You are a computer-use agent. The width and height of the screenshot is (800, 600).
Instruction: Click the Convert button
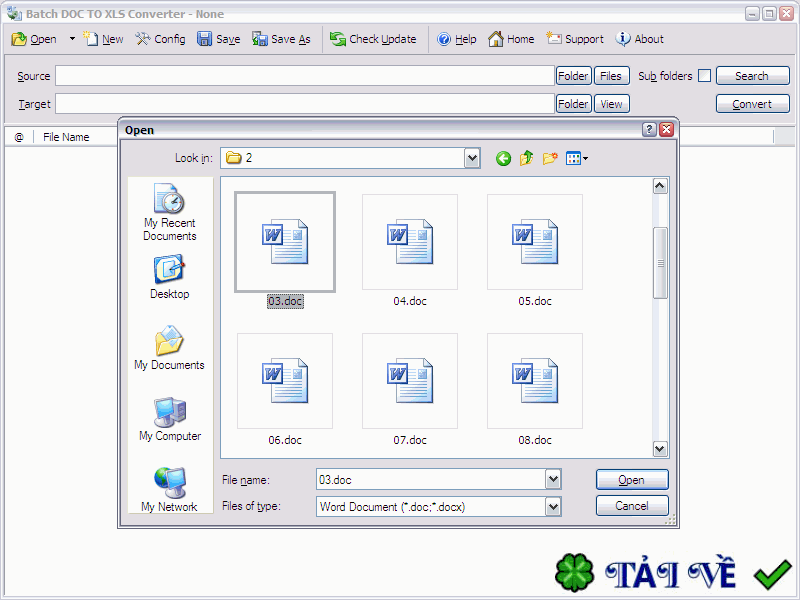[x=753, y=104]
